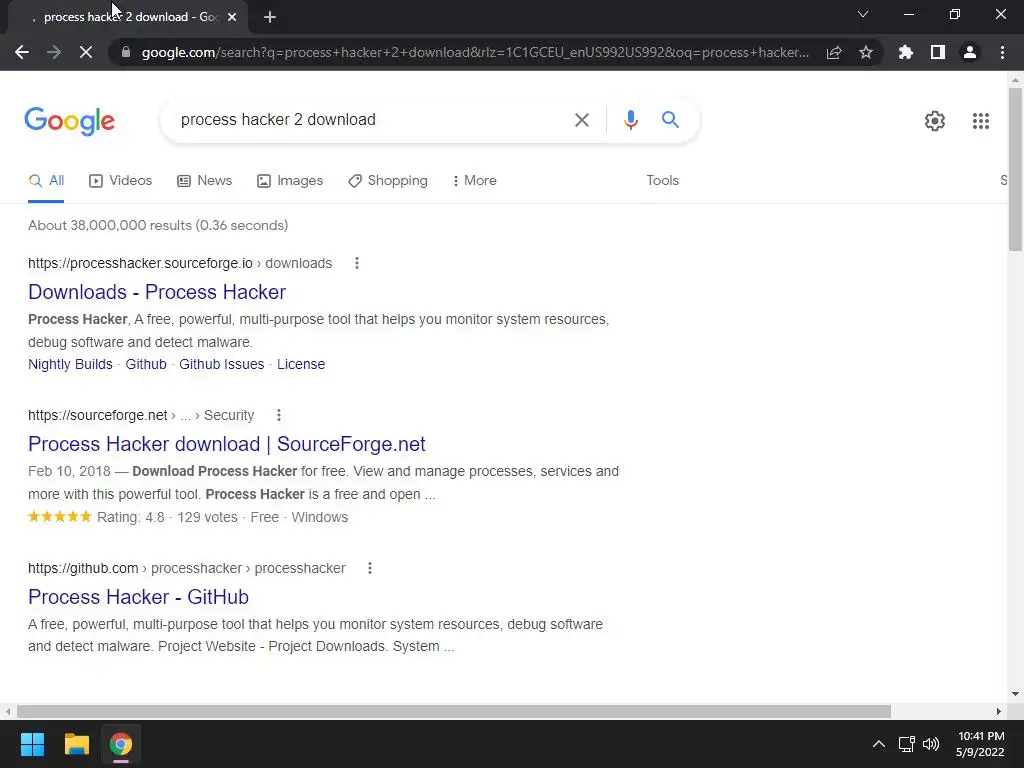Screen dimensions: 1024x768
Task: Switch to the Videos tab
Action: coord(121,181)
